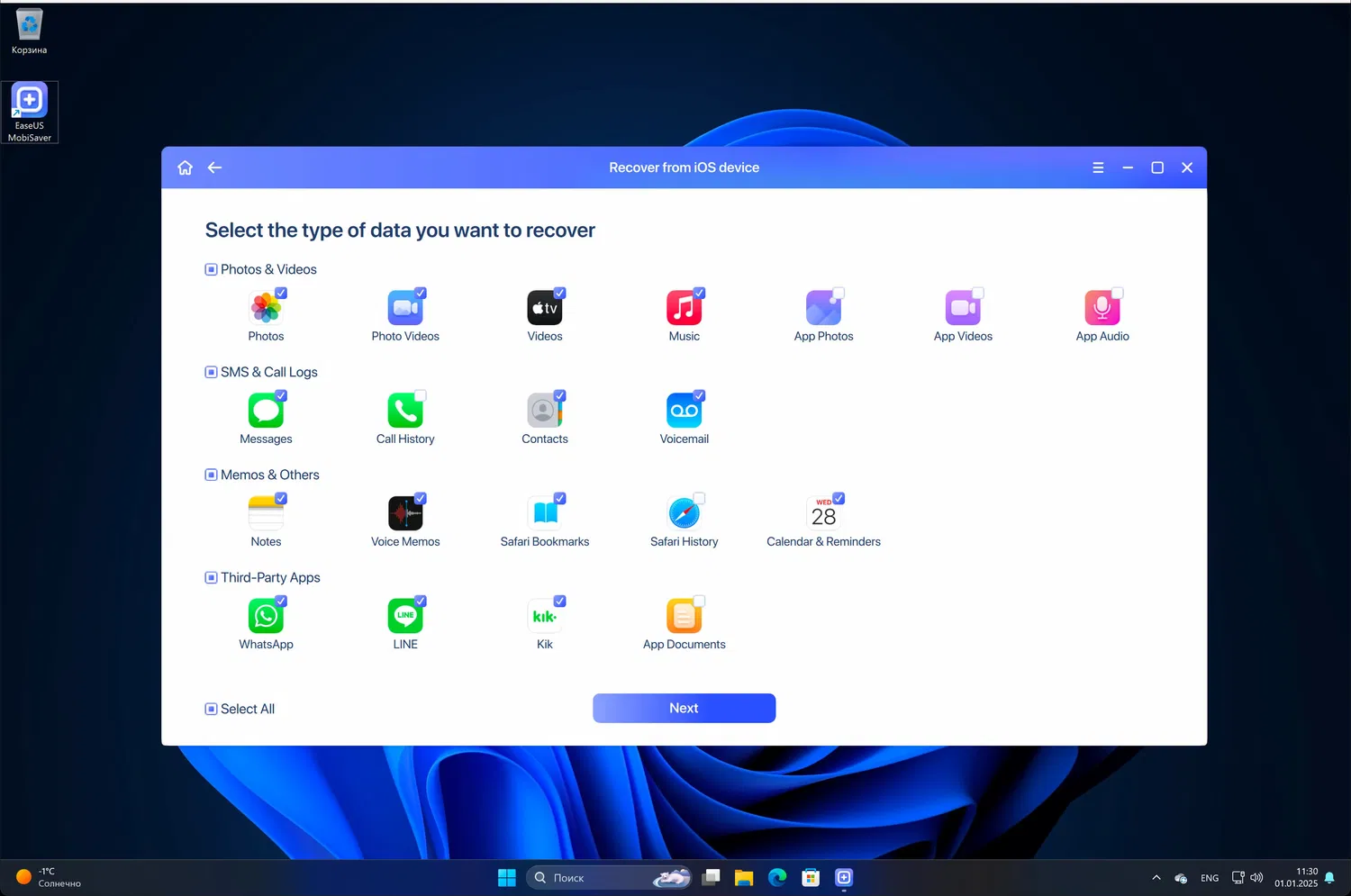Select the Safari Bookmarks icon
Image resolution: width=1351 pixels, height=896 pixels.
[x=545, y=513]
